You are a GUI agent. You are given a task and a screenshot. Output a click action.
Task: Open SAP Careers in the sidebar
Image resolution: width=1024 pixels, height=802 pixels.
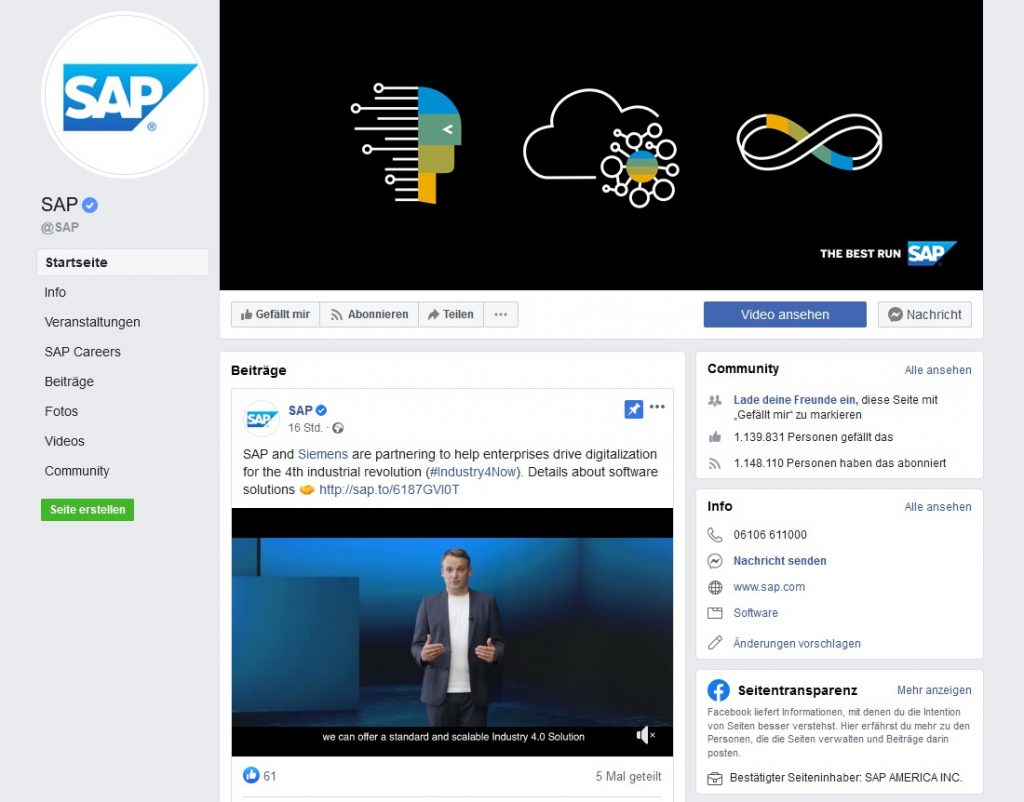tap(82, 352)
